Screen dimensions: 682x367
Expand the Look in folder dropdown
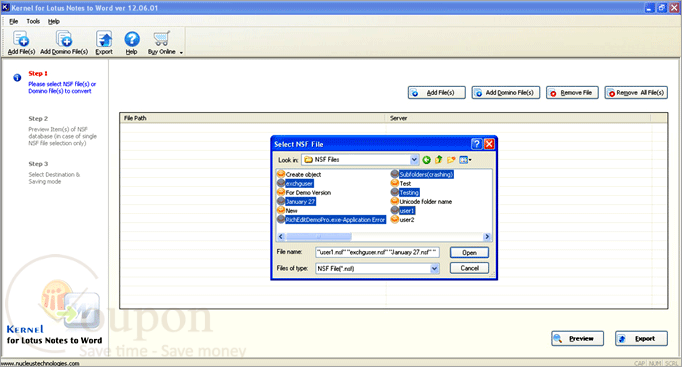(x=414, y=160)
